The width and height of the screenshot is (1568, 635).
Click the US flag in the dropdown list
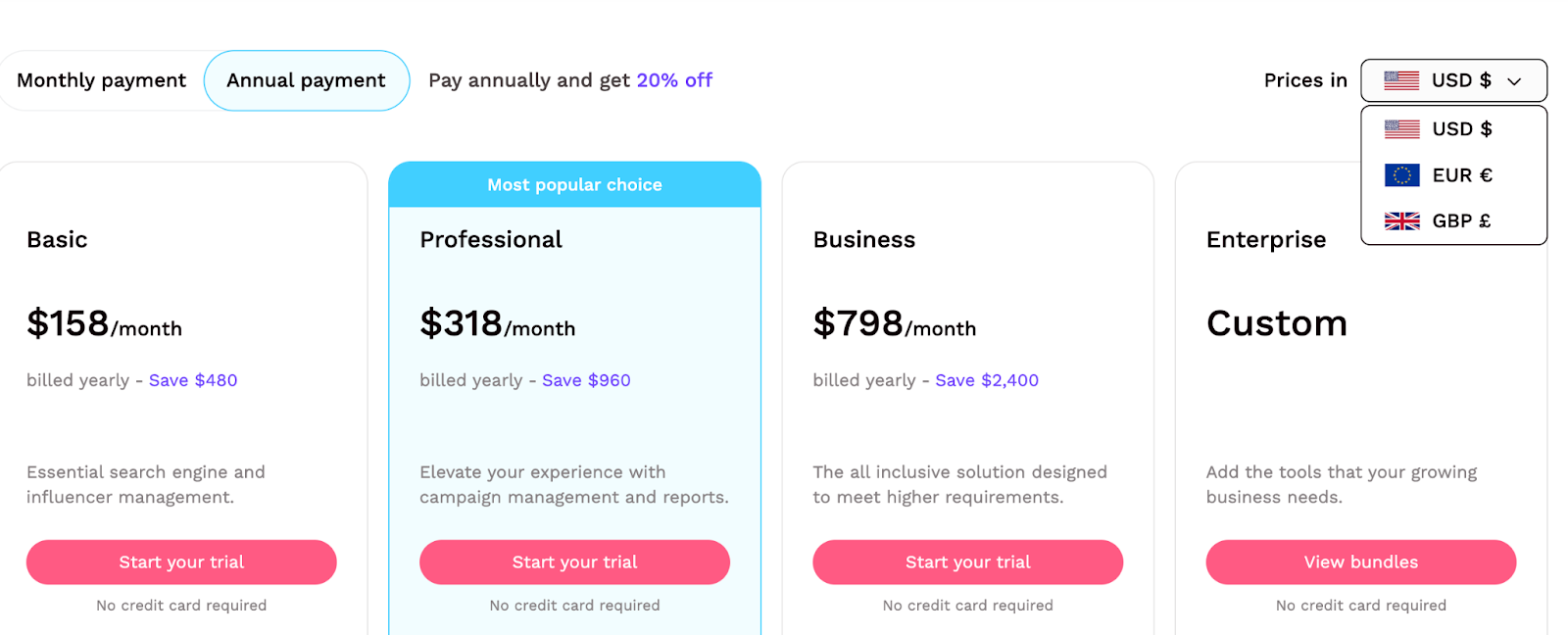click(1401, 129)
